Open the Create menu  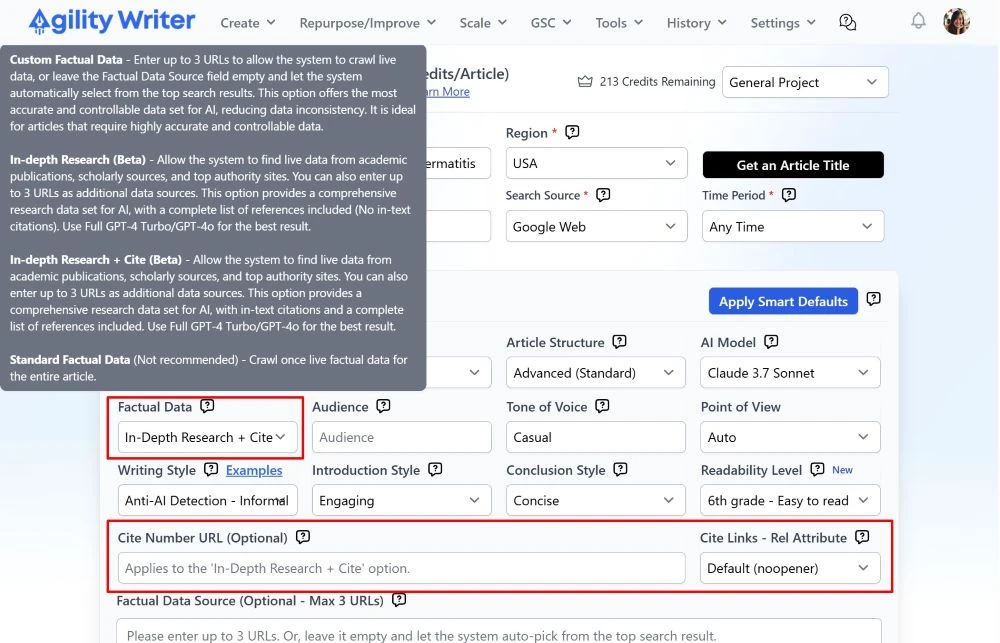pos(247,23)
